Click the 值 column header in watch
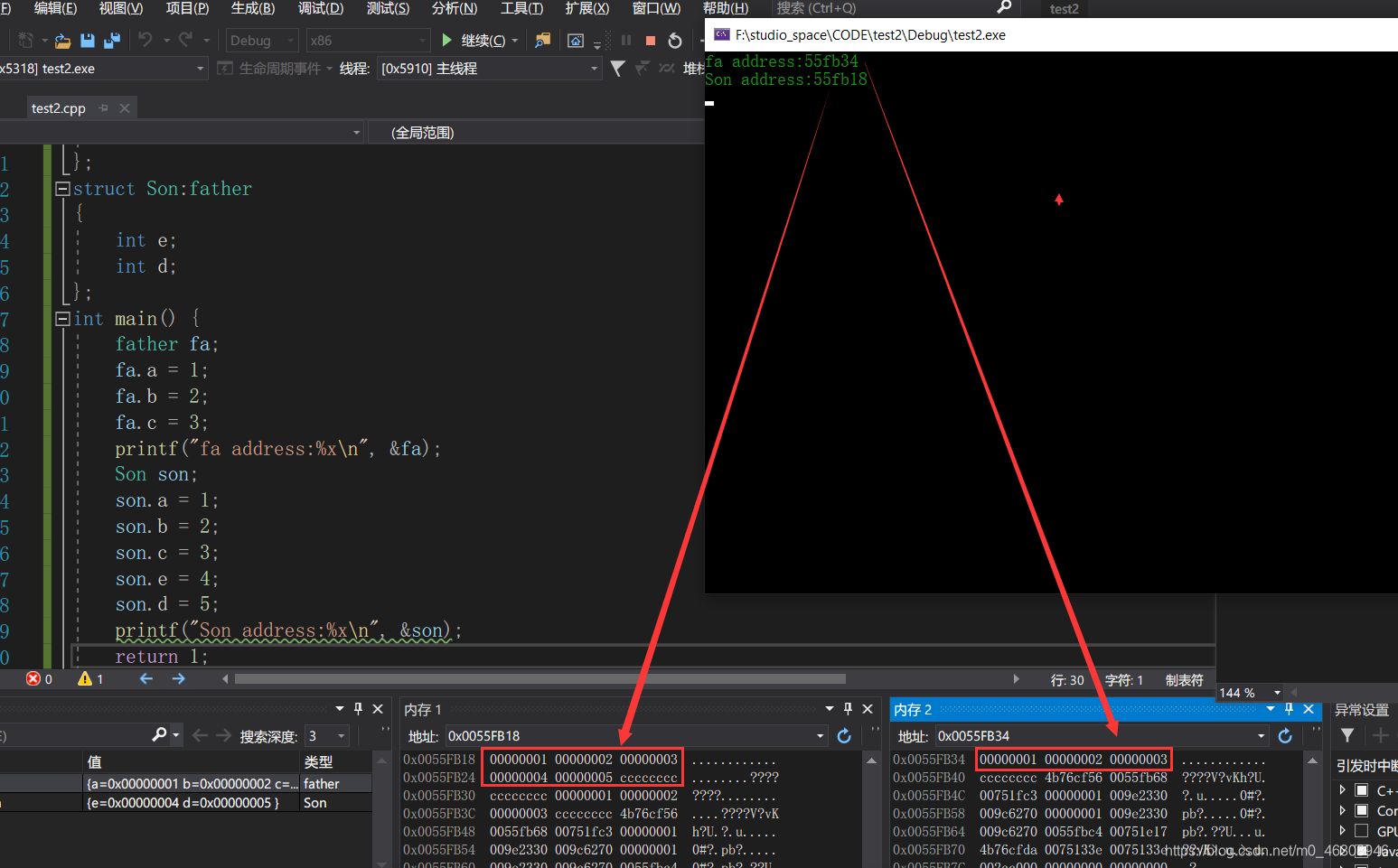Image resolution: width=1398 pixels, height=868 pixels. click(x=191, y=762)
